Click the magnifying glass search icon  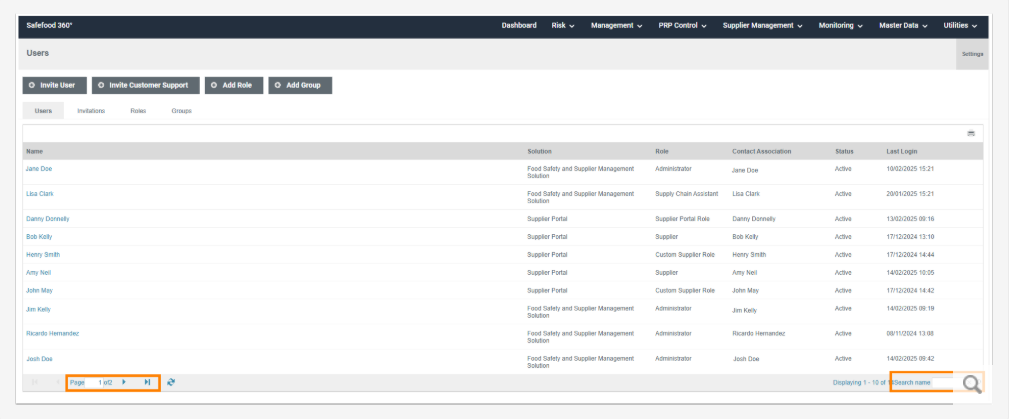pos(970,383)
